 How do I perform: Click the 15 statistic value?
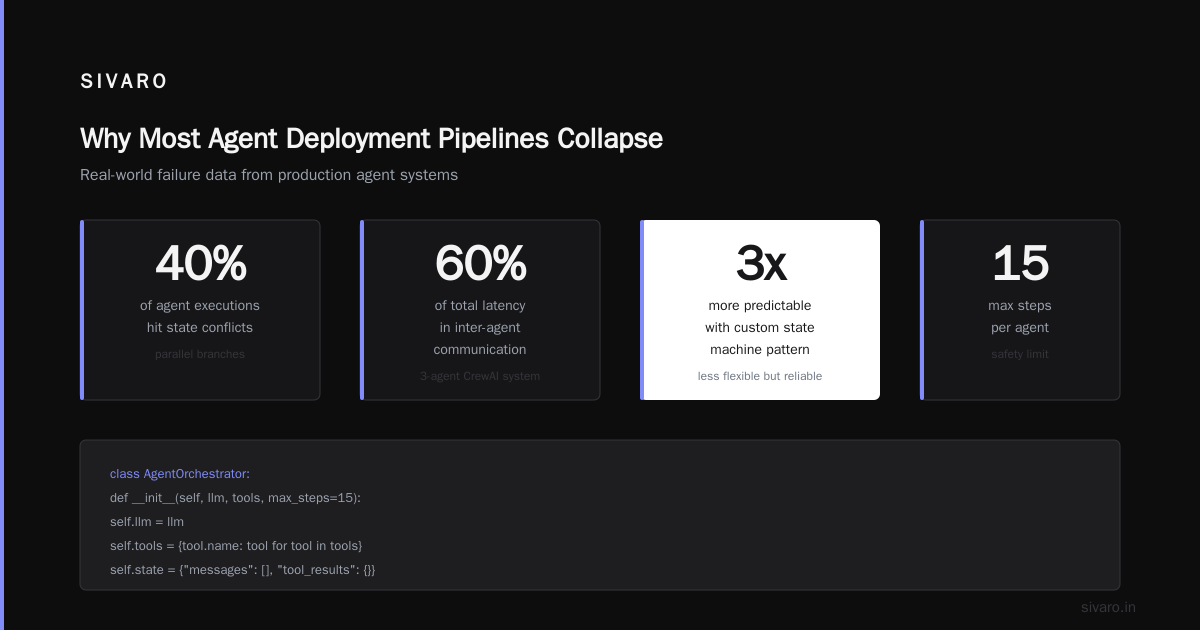pos(1020,263)
